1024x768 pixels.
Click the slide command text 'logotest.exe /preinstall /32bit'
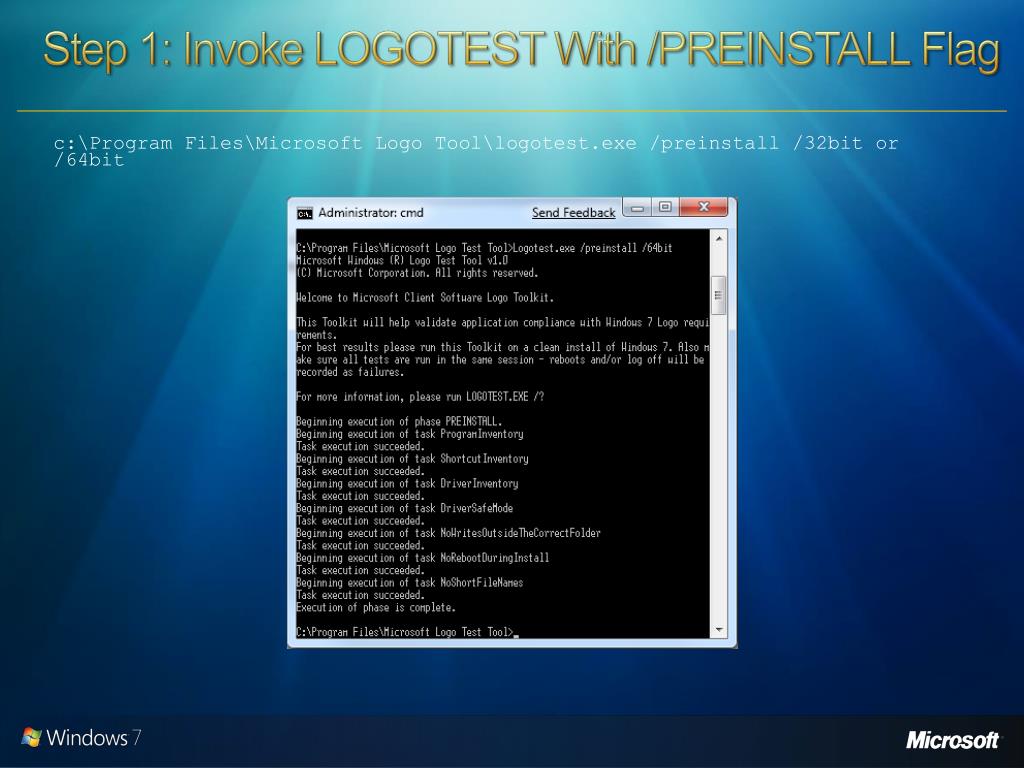(x=678, y=143)
